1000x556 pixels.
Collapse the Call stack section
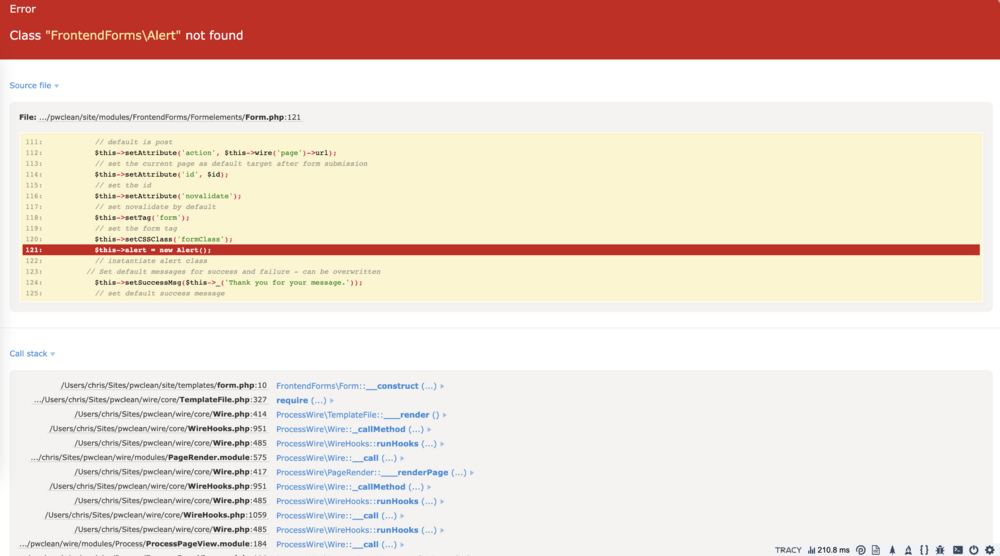click(32, 354)
